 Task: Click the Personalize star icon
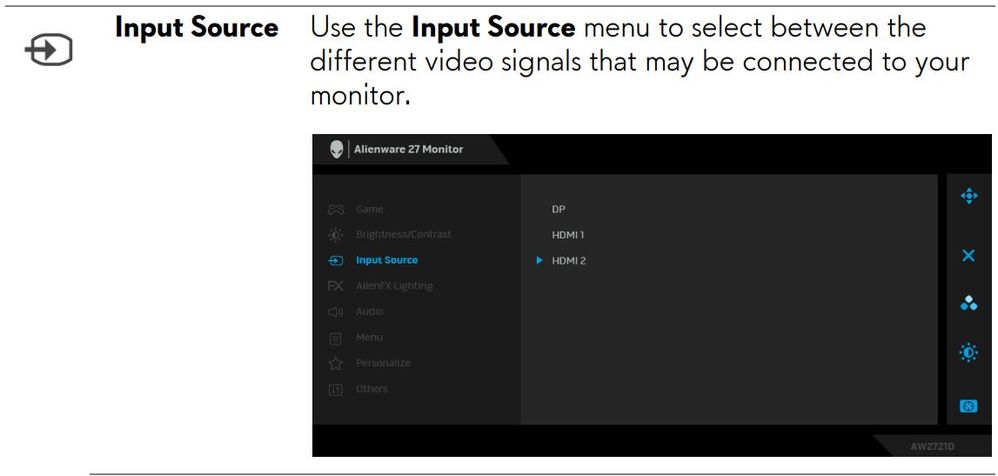tap(336, 363)
